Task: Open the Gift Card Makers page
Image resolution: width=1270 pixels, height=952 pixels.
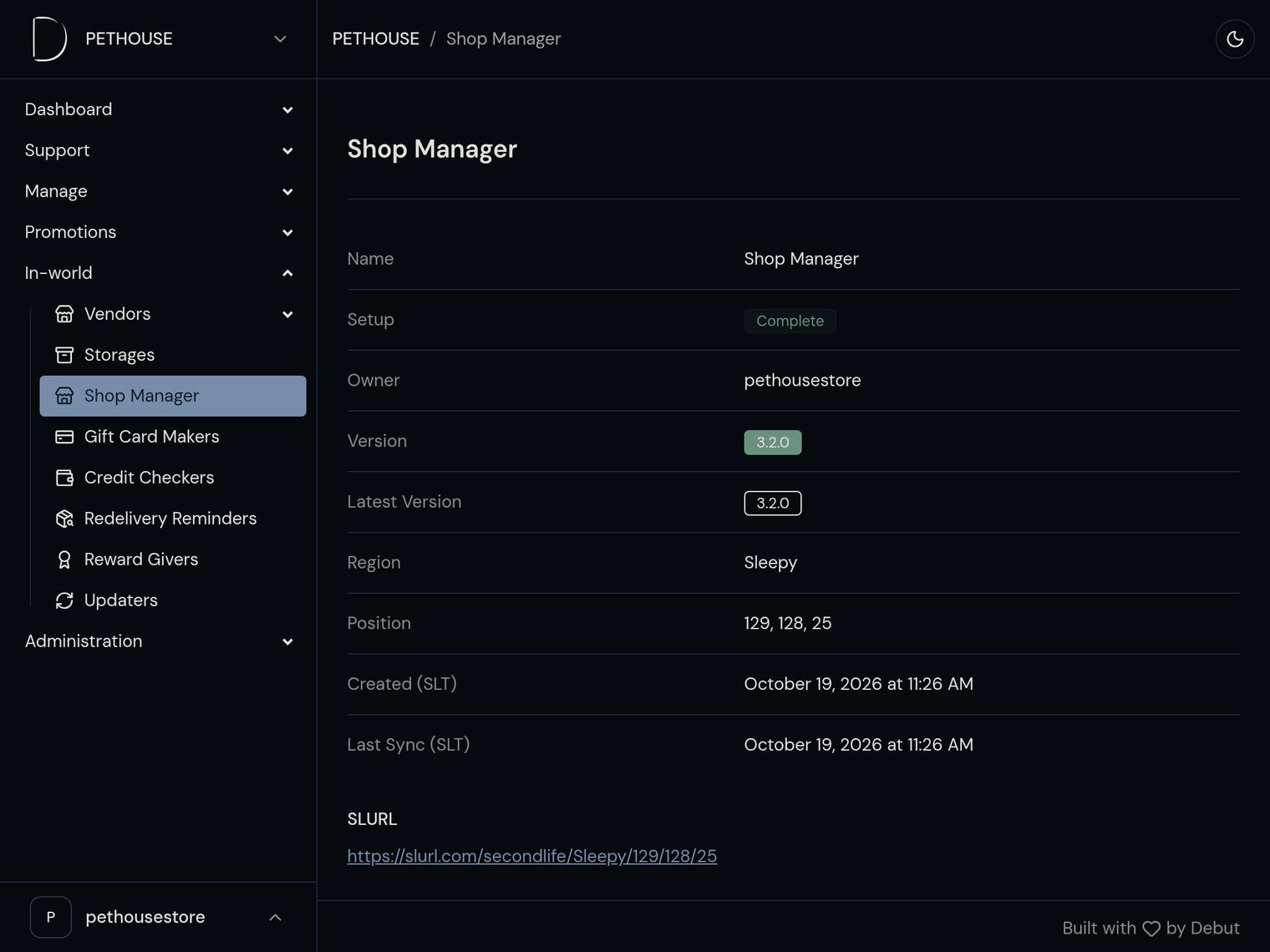Action: pyautogui.click(x=173, y=437)
